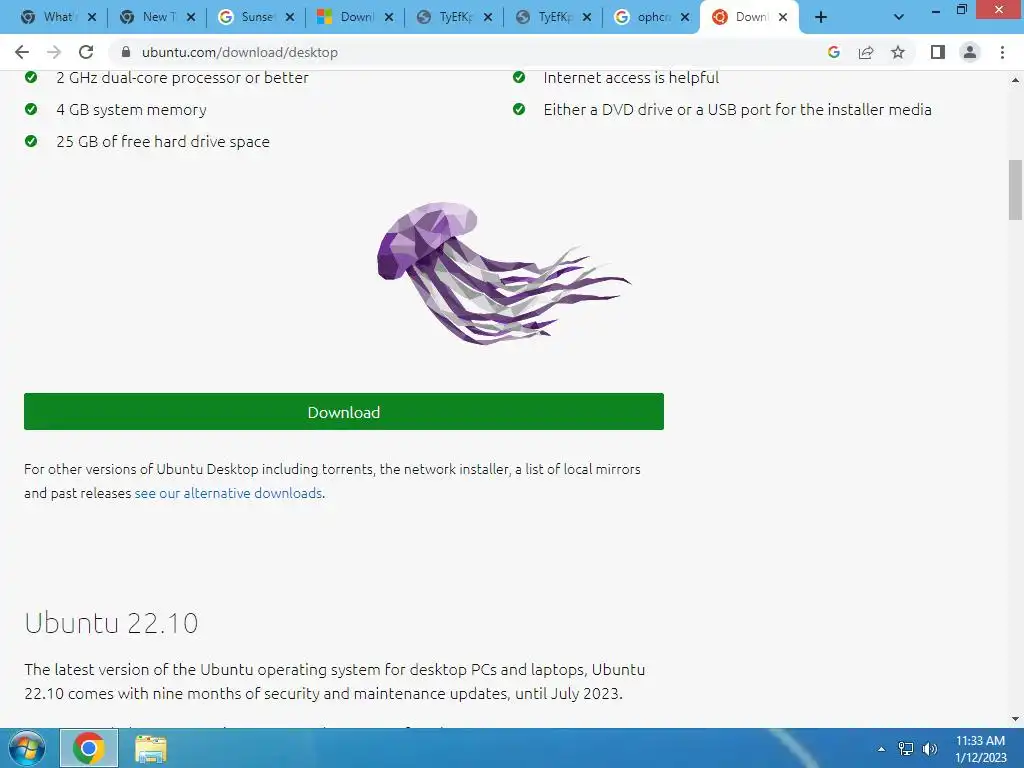Show hidden system tray icons
This screenshot has width=1024, height=768.
(881, 749)
